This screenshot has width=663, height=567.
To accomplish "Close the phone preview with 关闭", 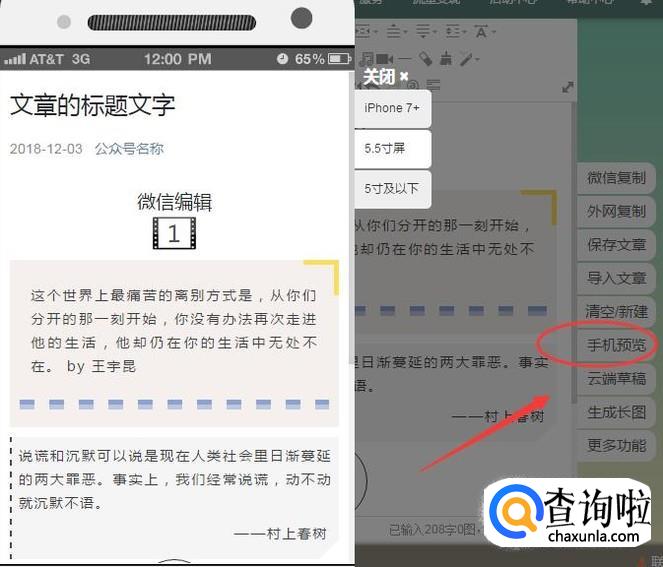I will pyautogui.click(x=385, y=76).
